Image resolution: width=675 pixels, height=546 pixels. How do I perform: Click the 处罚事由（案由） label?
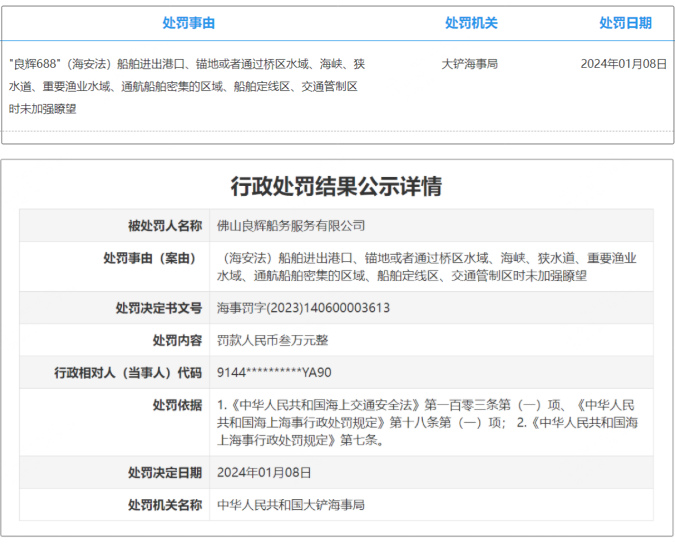(152, 258)
